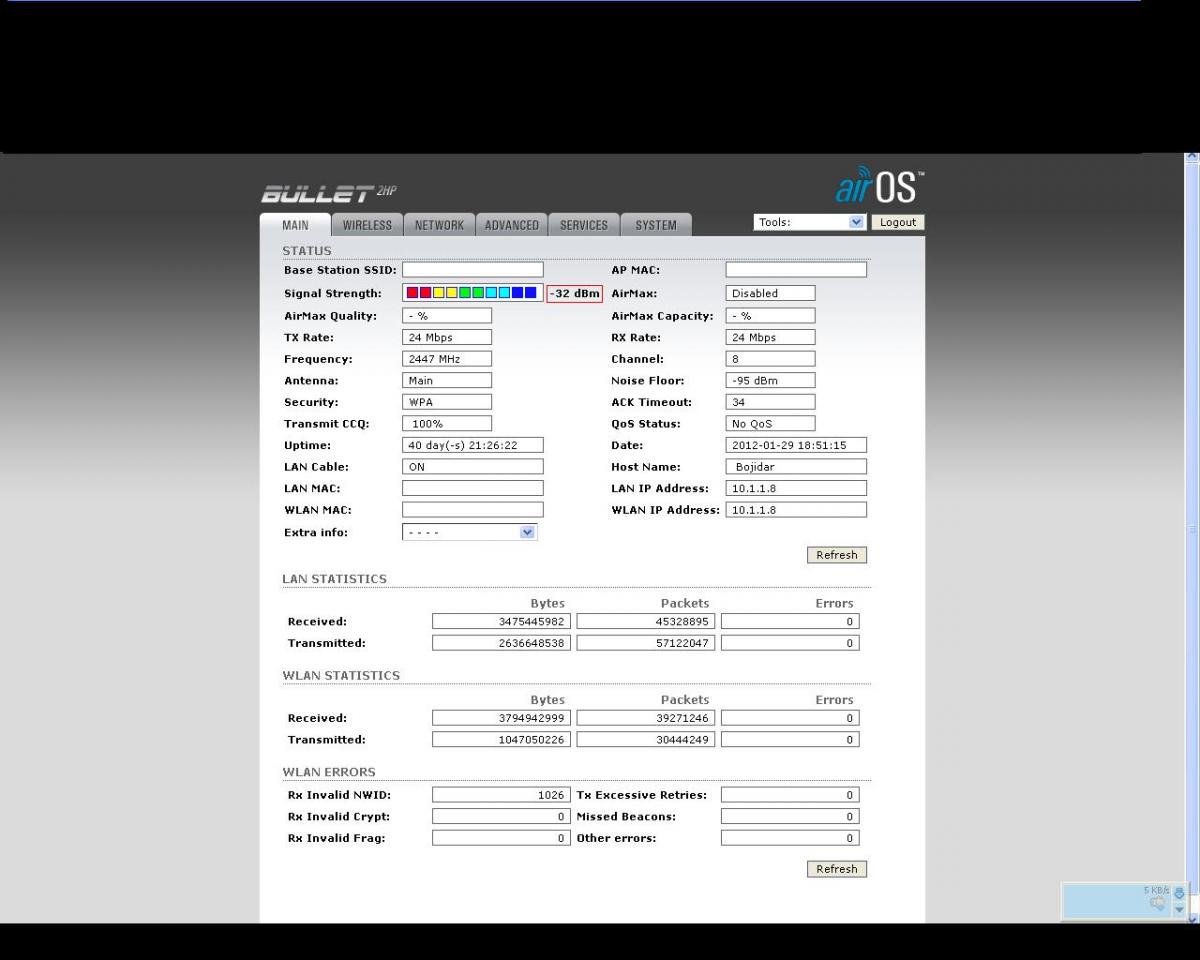
Task: Click the airOS logo
Action: click(879, 186)
